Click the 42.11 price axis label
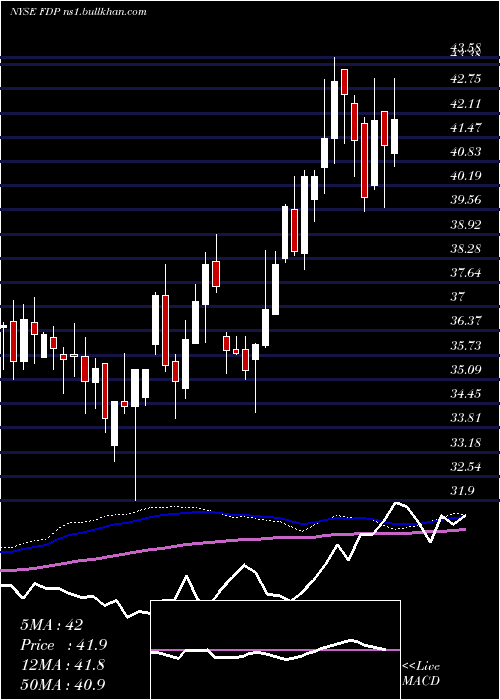The image size is (500, 700). [x=466, y=104]
